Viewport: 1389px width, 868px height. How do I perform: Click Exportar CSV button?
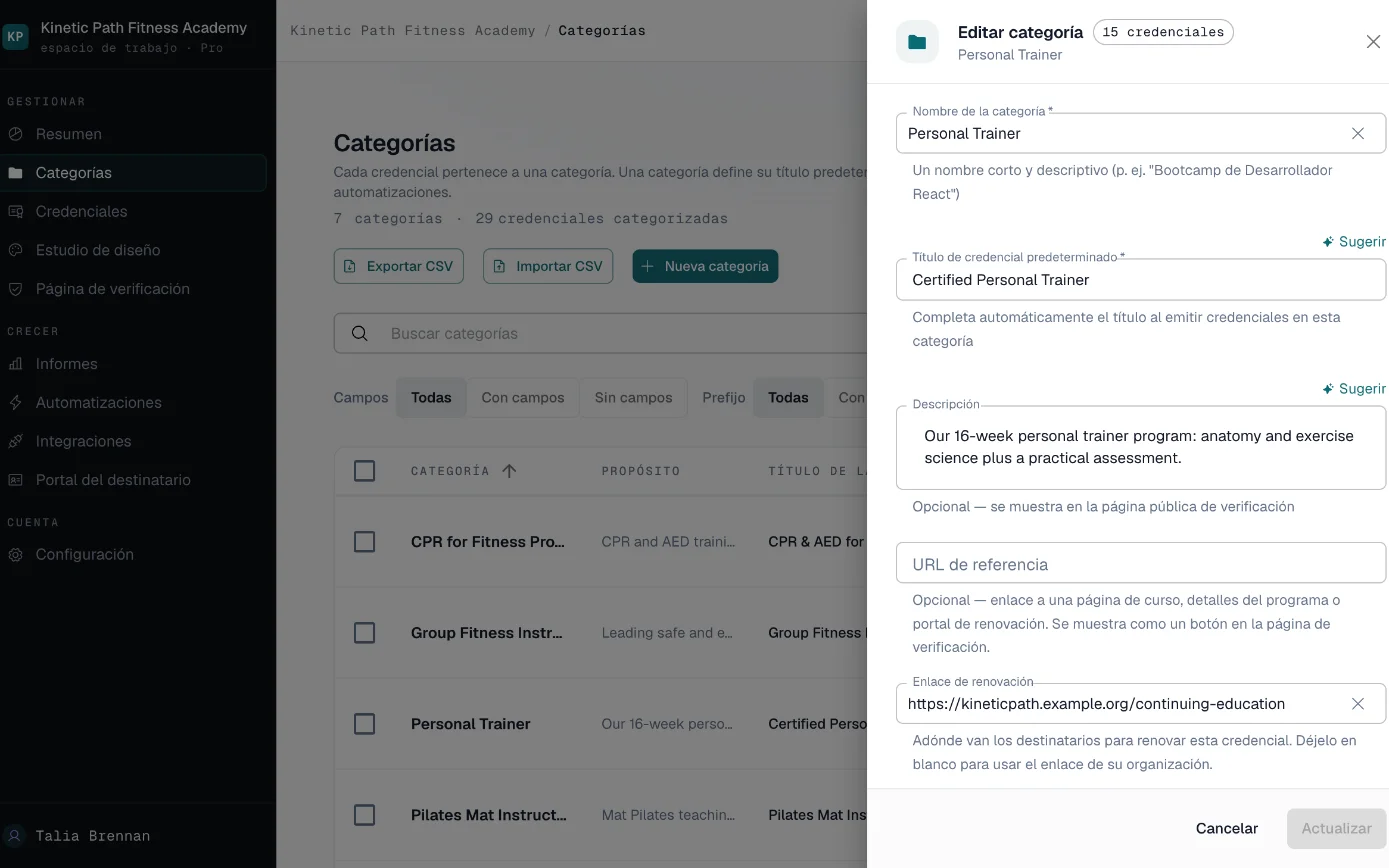pyautogui.click(x=399, y=266)
